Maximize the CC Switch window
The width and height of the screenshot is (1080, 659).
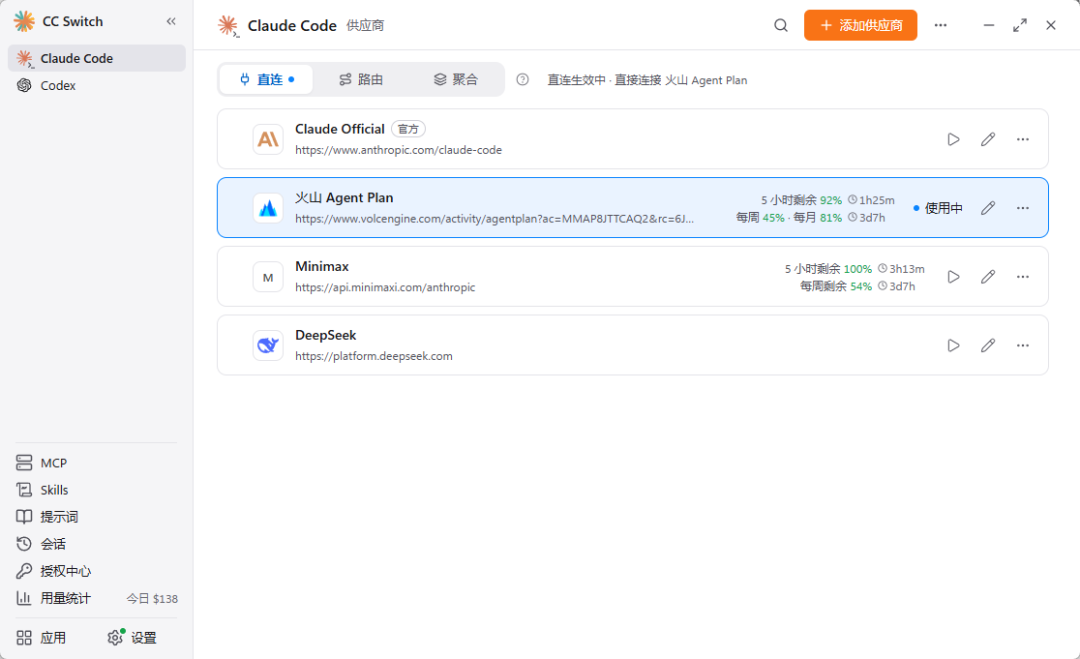click(x=1020, y=25)
